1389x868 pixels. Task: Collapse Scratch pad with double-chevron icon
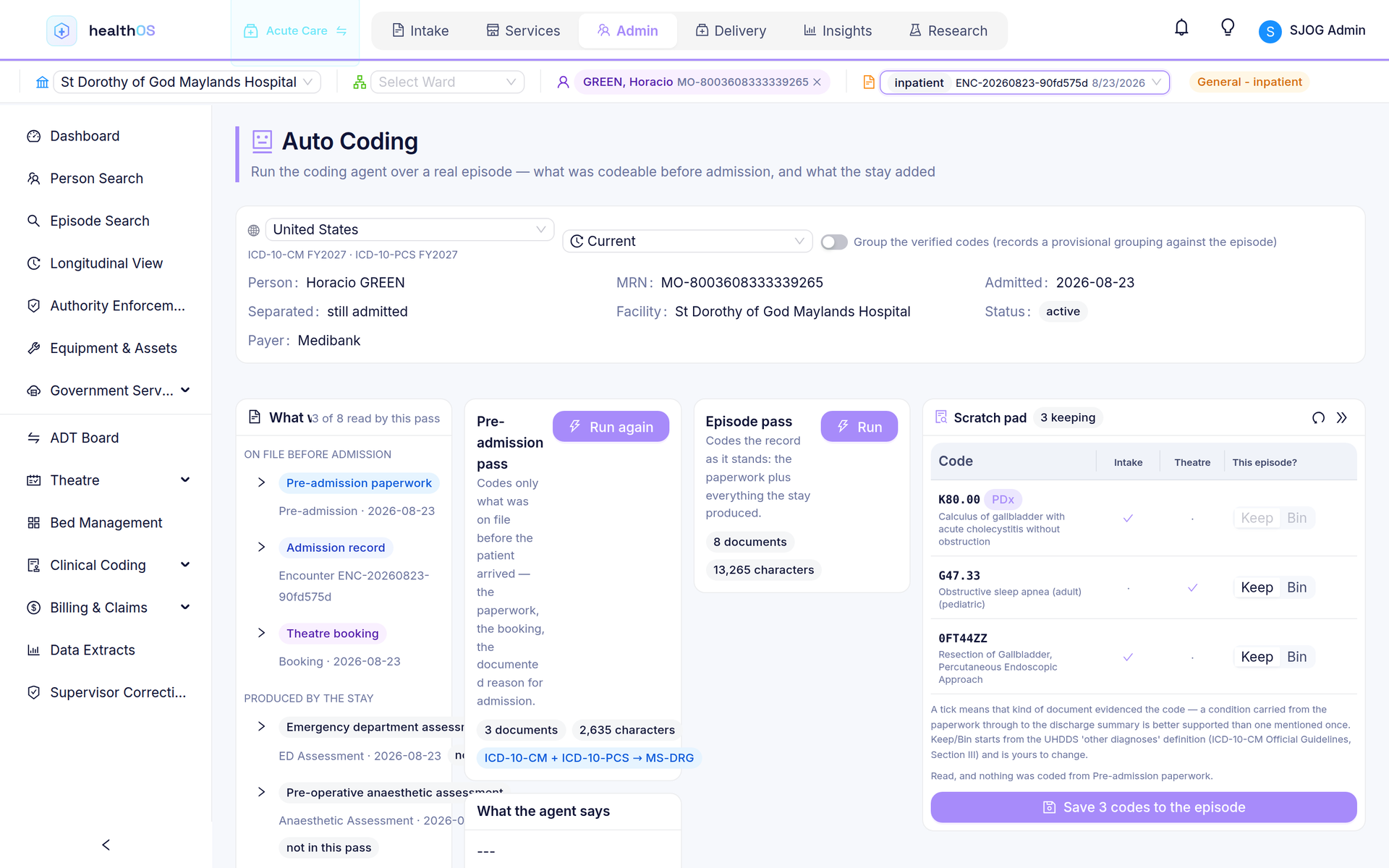click(1342, 418)
